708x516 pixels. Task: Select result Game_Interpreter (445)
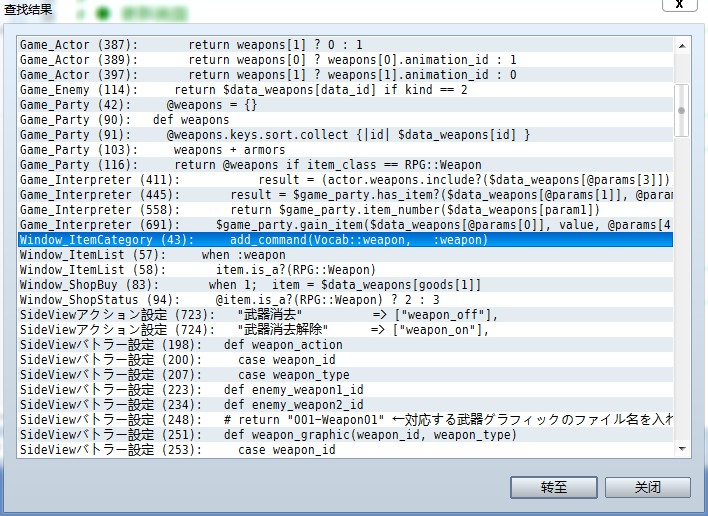tap(345, 195)
